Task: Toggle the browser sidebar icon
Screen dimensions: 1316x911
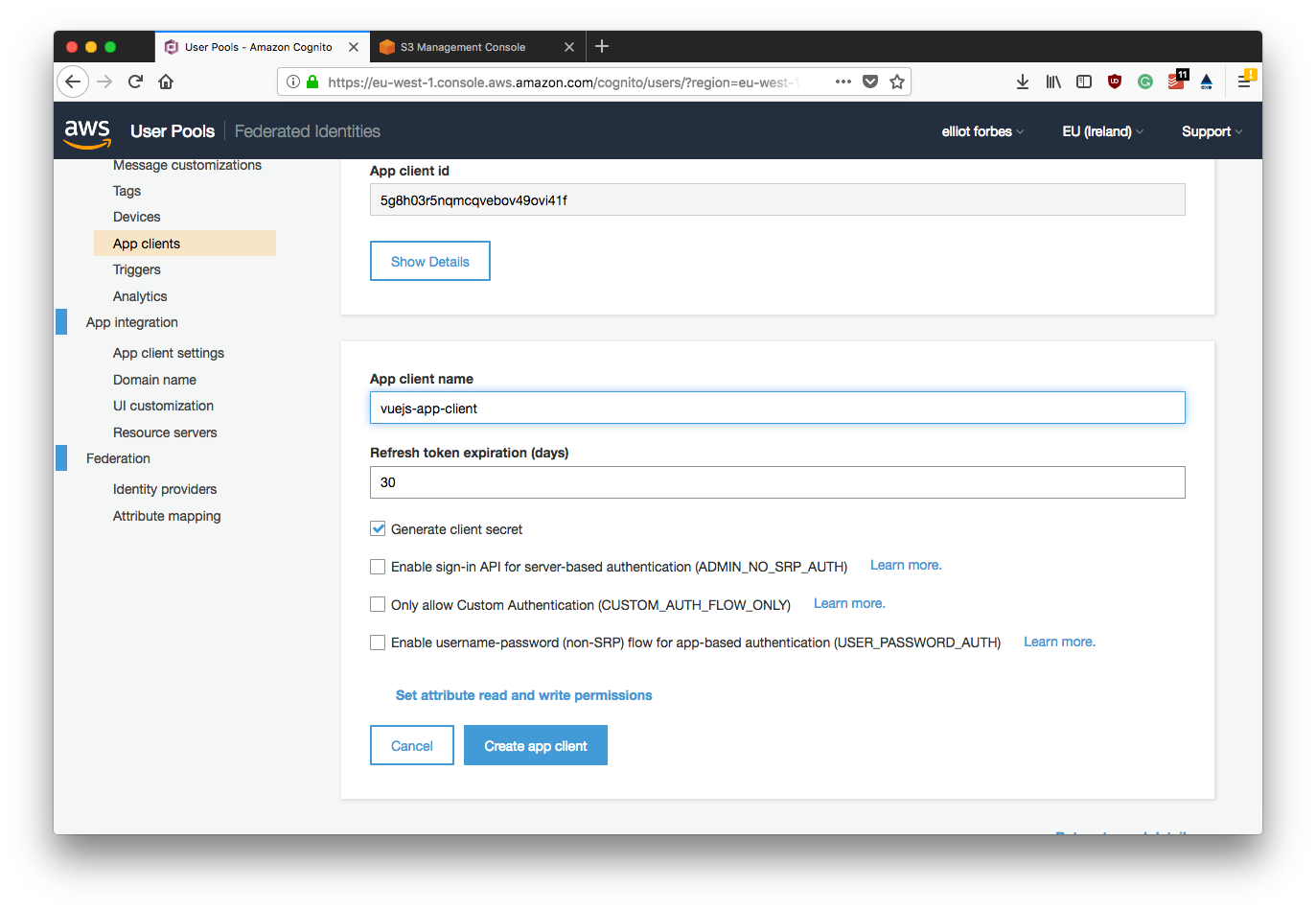Action: tap(1084, 82)
